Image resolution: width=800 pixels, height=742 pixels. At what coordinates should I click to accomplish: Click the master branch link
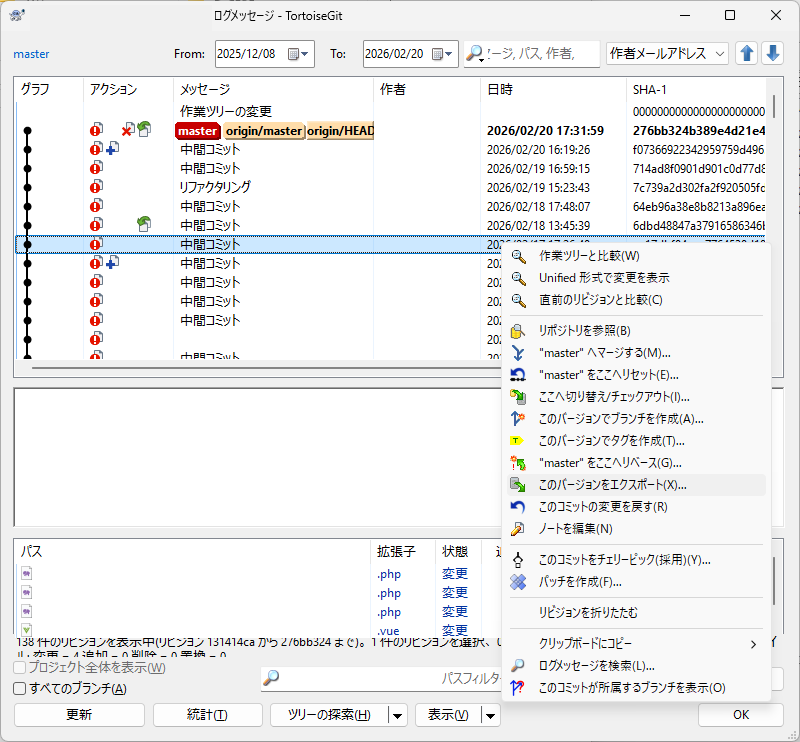(x=31, y=54)
